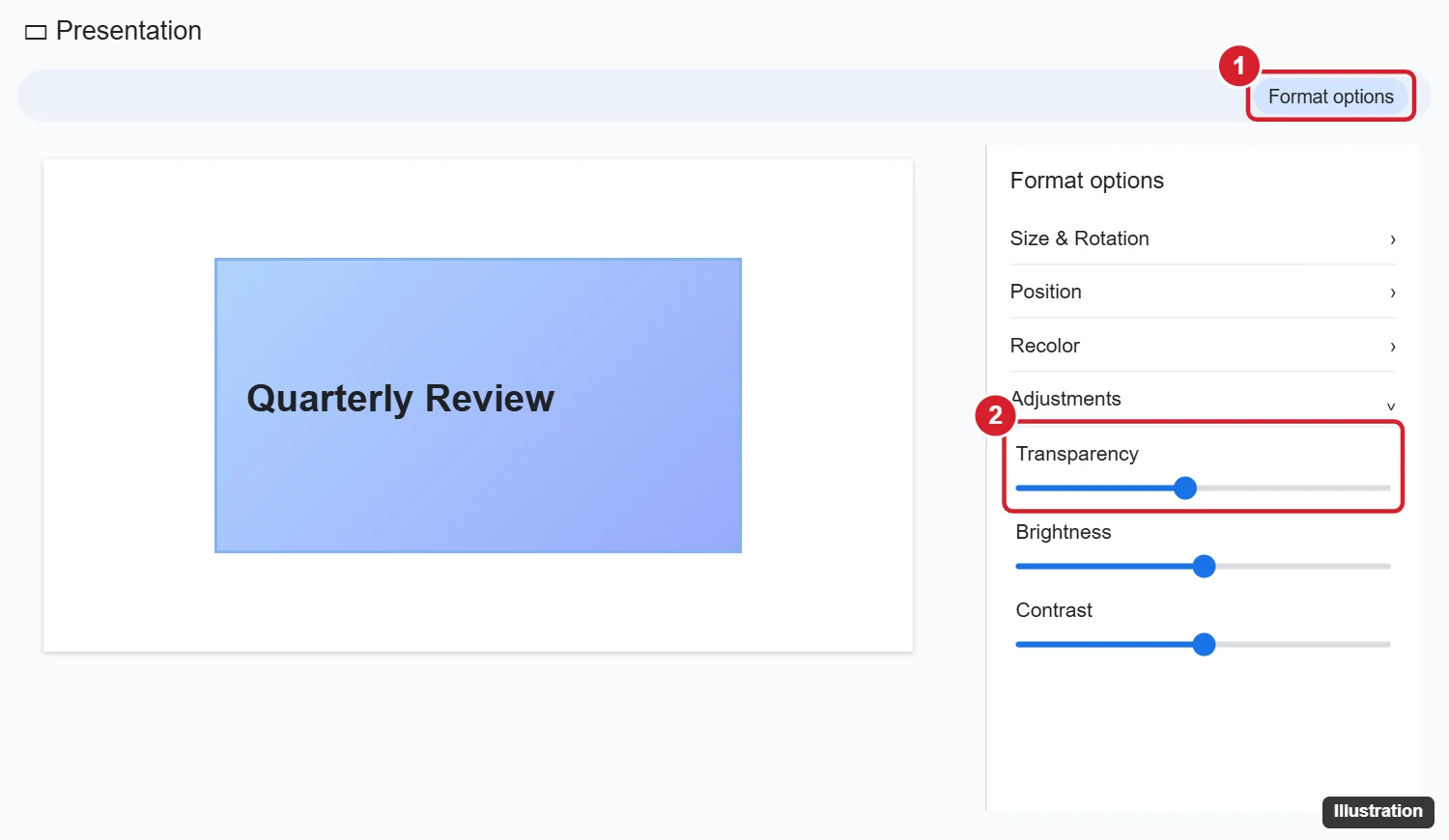Viewport: 1449px width, 840px height.
Task: Click the Contrast label
Action: (x=1054, y=610)
